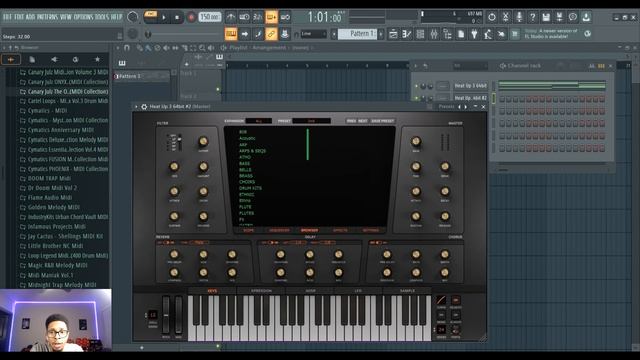Open the Mixer view icon
Screen dimensions: 640x360
coord(434,34)
